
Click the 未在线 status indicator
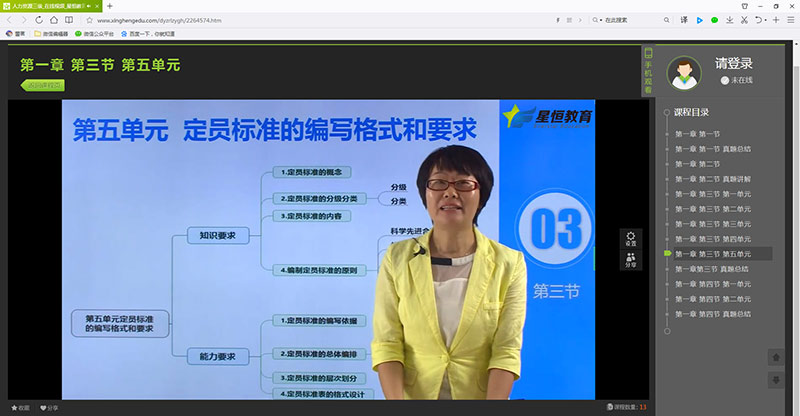737,80
